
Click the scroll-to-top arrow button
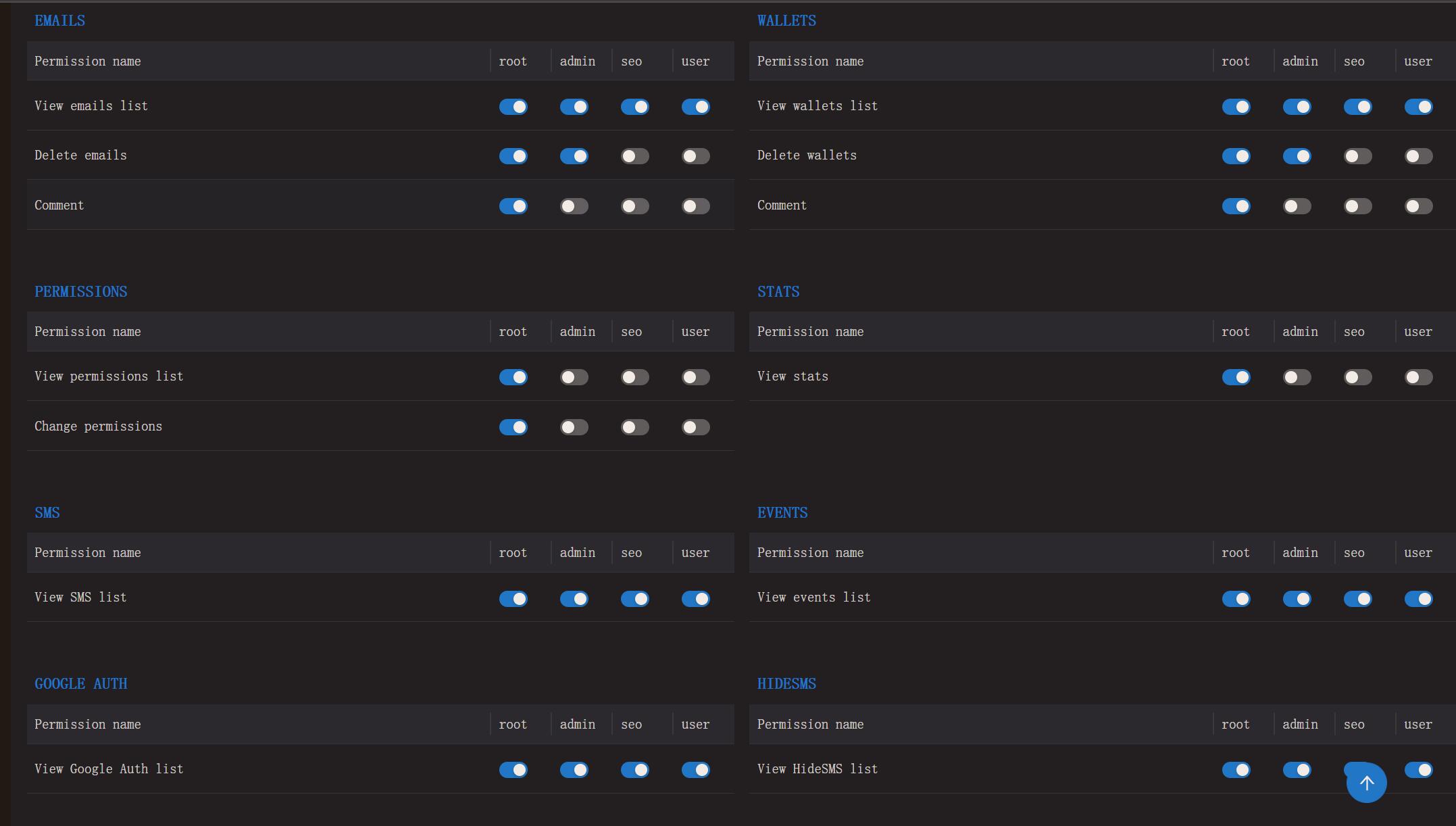coord(1366,783)
